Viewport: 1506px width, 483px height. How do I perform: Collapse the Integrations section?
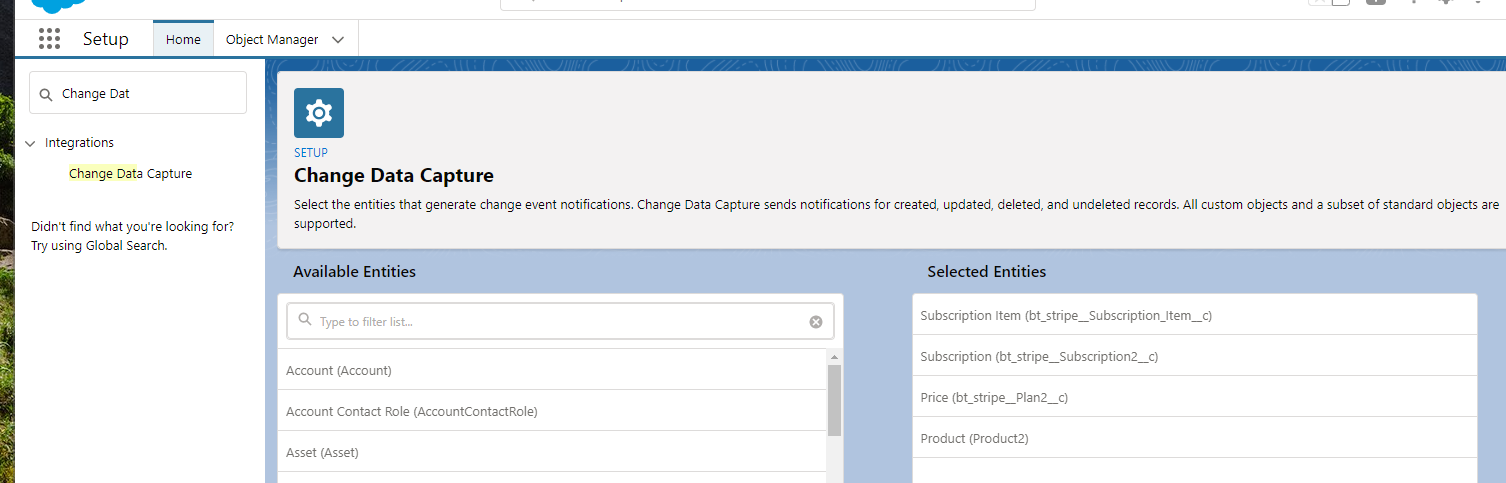point(31,143)
